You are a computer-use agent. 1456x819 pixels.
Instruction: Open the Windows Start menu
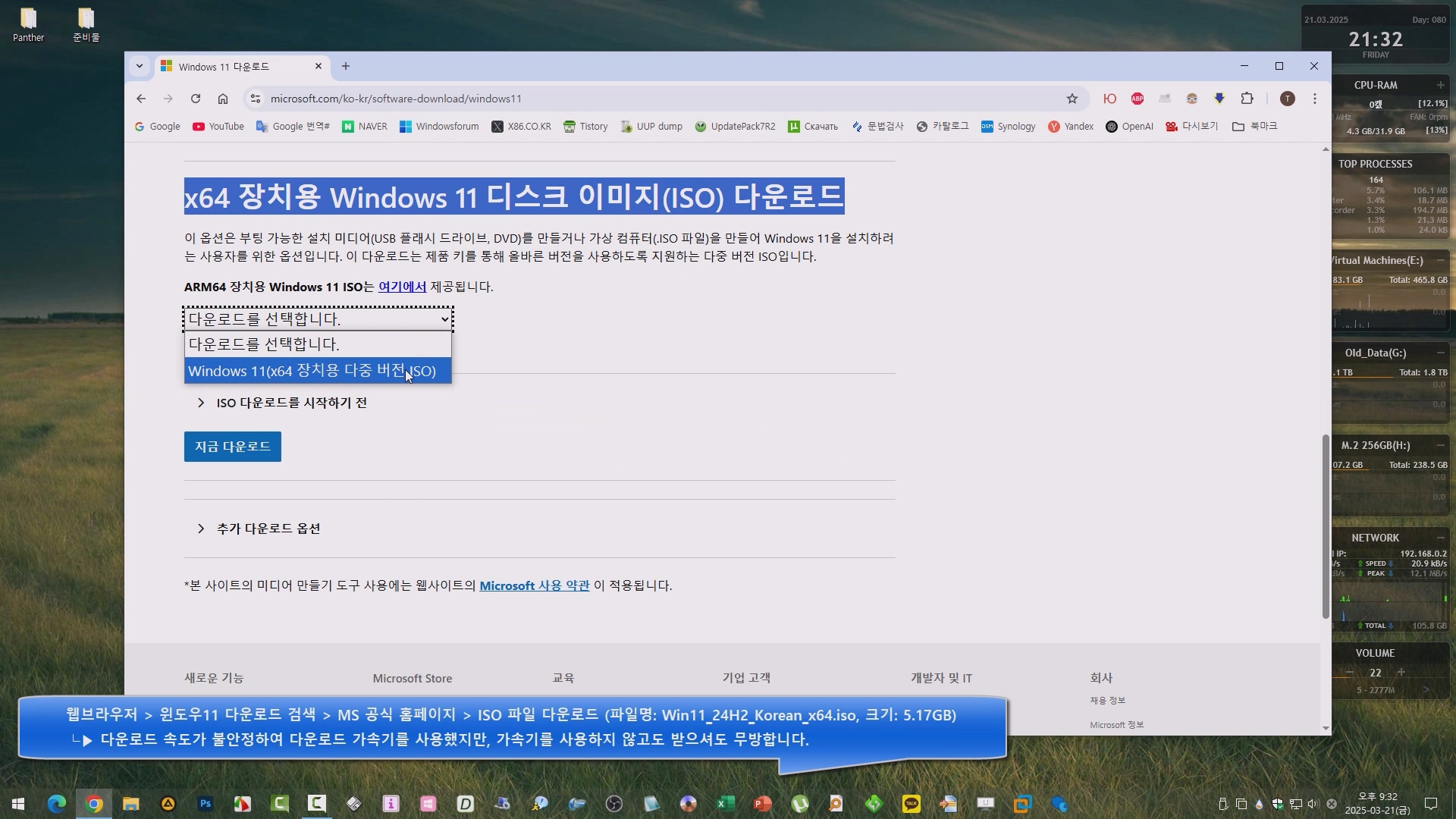coord(18,804)
